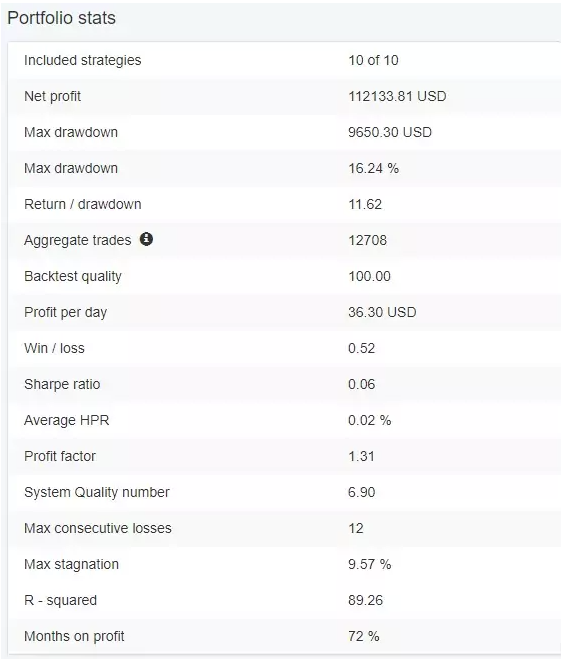Viewport: 561px width, 659px height.
Task: Select the Portfolio stats heading
Action: pyautogui.click(x=61, y=18)
